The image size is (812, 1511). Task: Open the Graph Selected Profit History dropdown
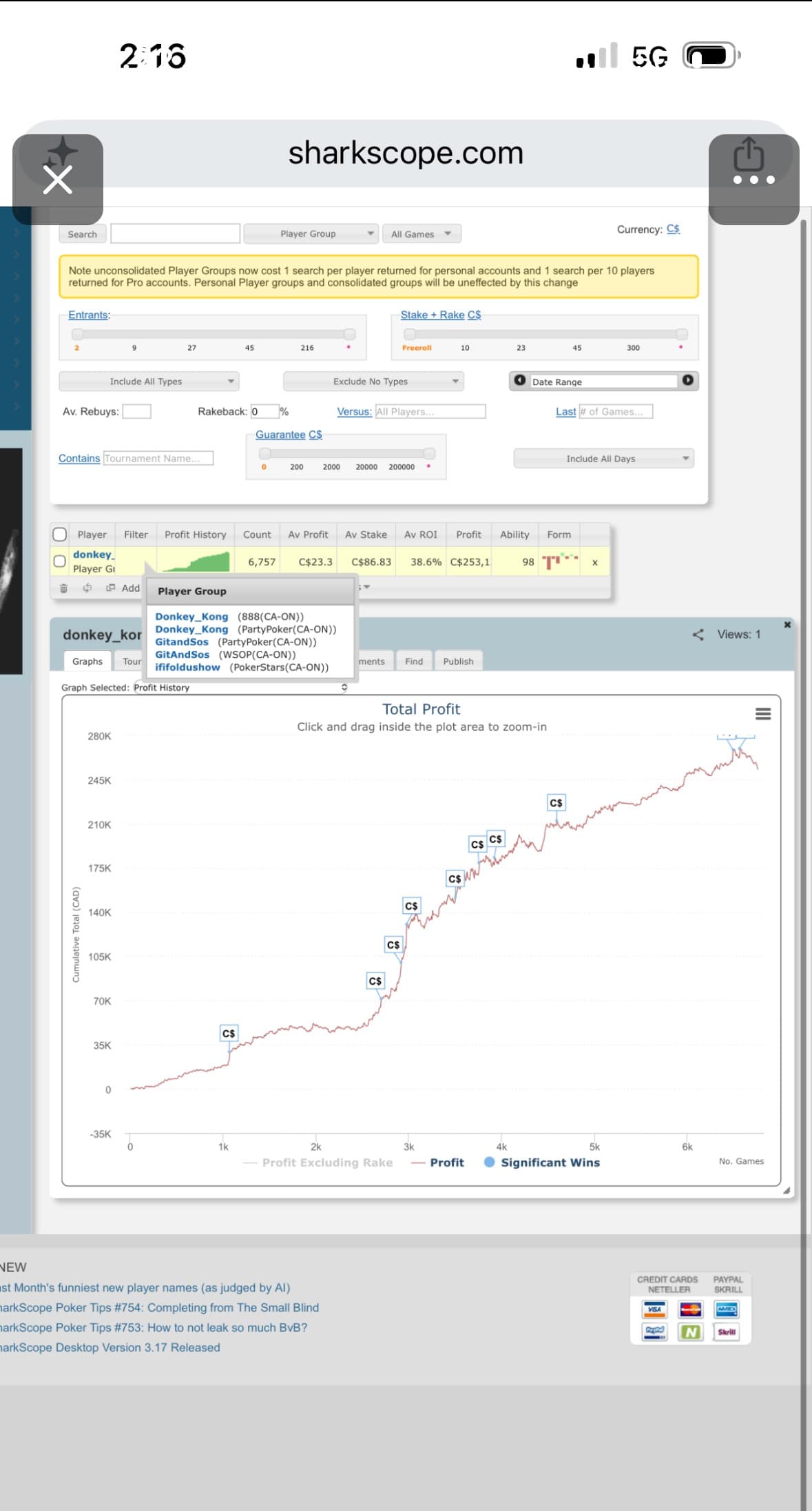(240, 687)
